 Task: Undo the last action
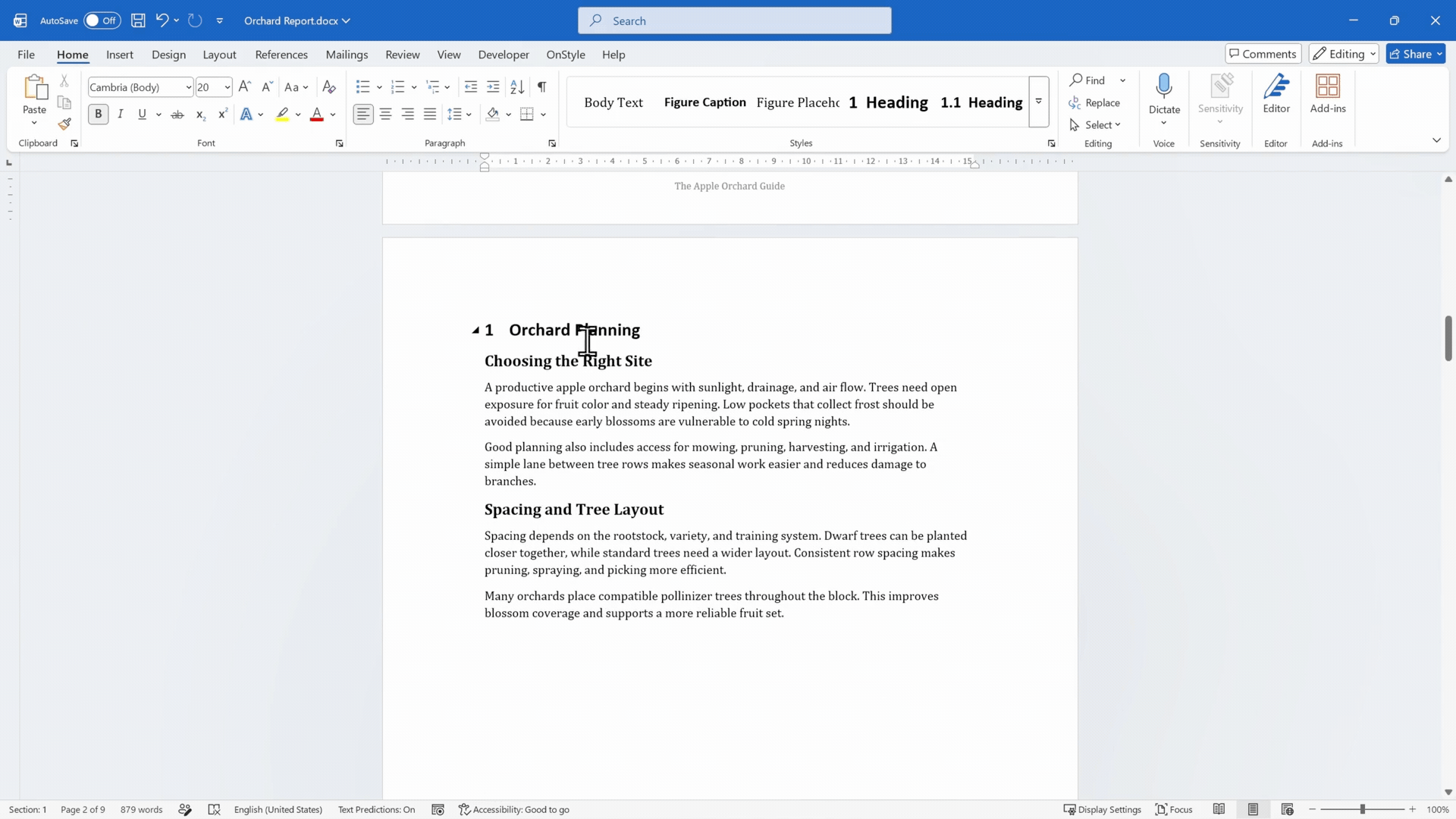(x=162, y=20)
